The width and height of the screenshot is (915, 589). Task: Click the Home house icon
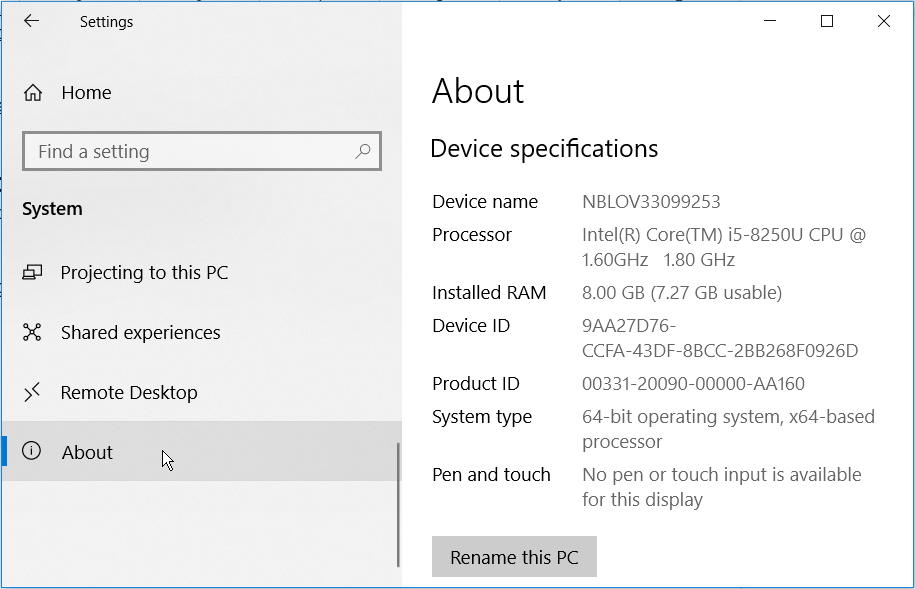coord(33,93)
